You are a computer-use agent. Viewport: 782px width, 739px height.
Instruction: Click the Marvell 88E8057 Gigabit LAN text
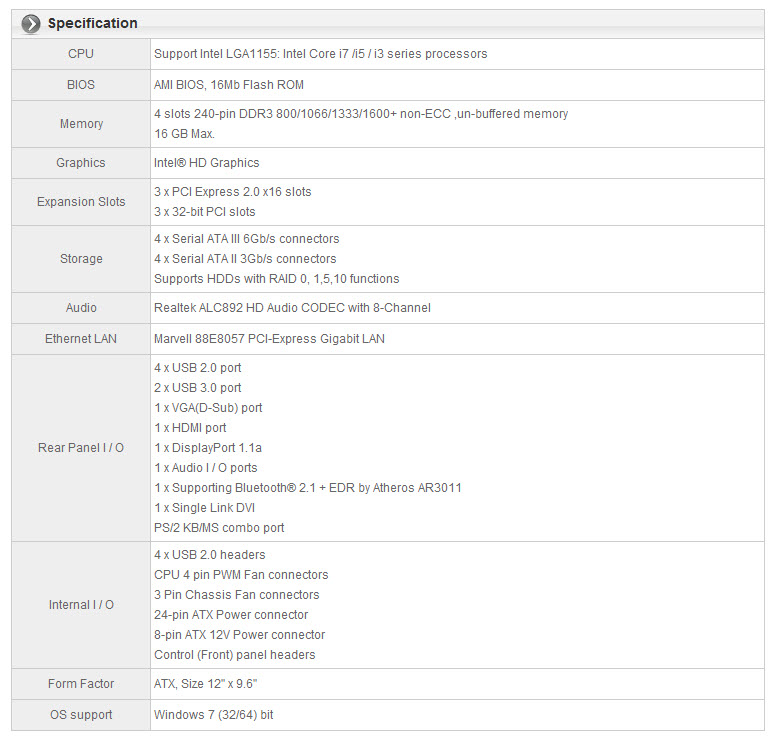269,339
